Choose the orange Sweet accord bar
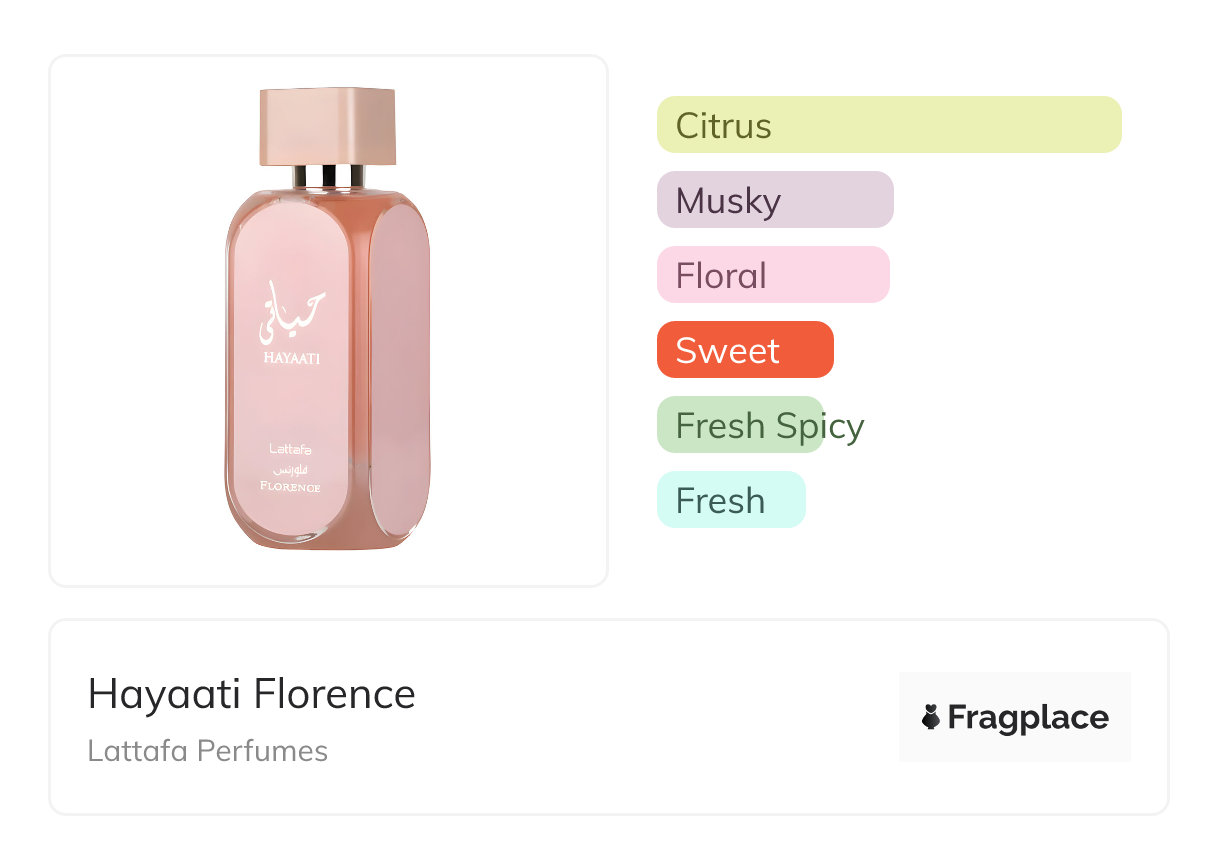This screenshot has width=1218, height=864. pyautogui.click(x=744, y=350)
